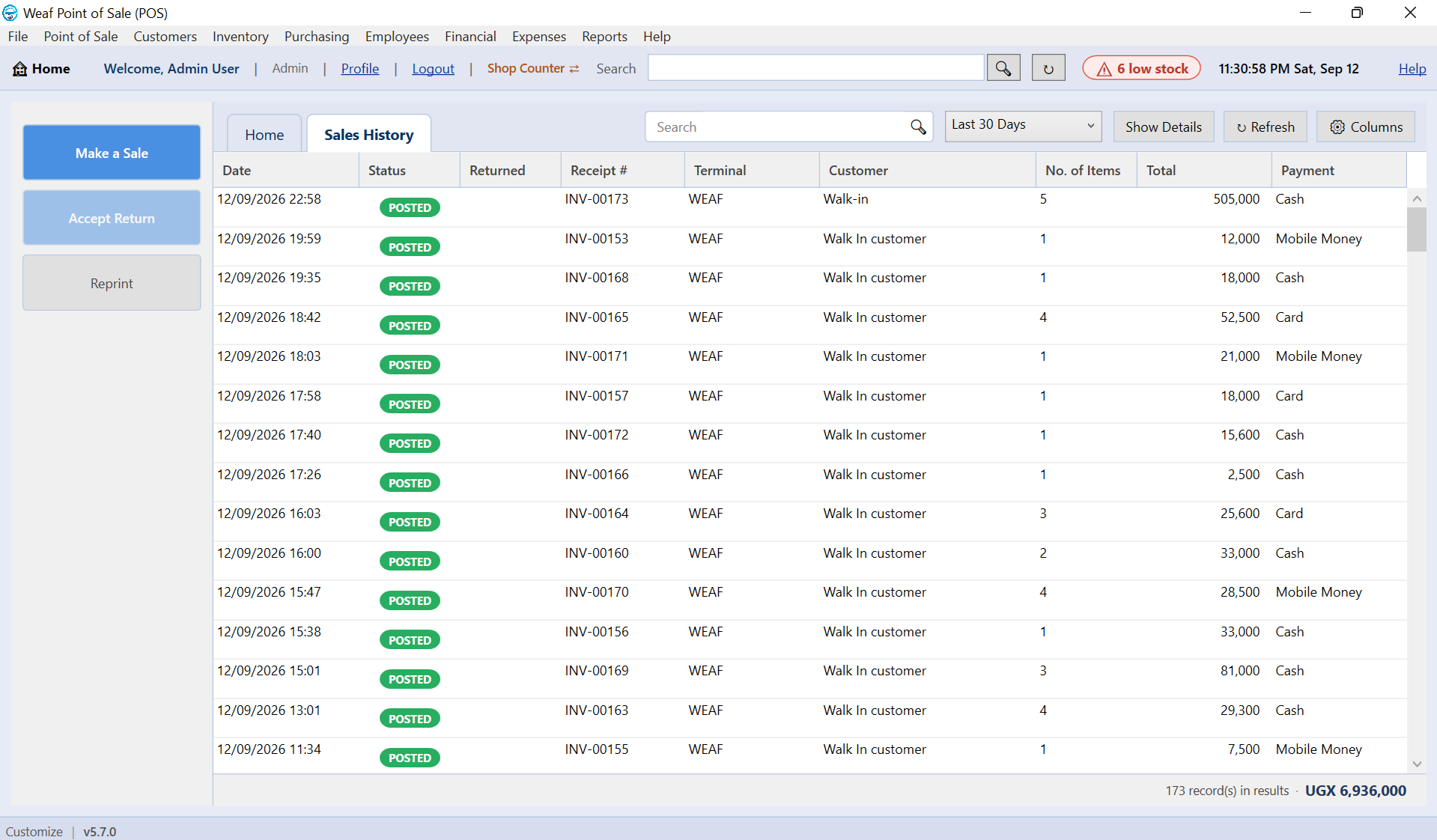1437x840 pixels.
Task: Sort by the Date column header
Action: (286, 170)
